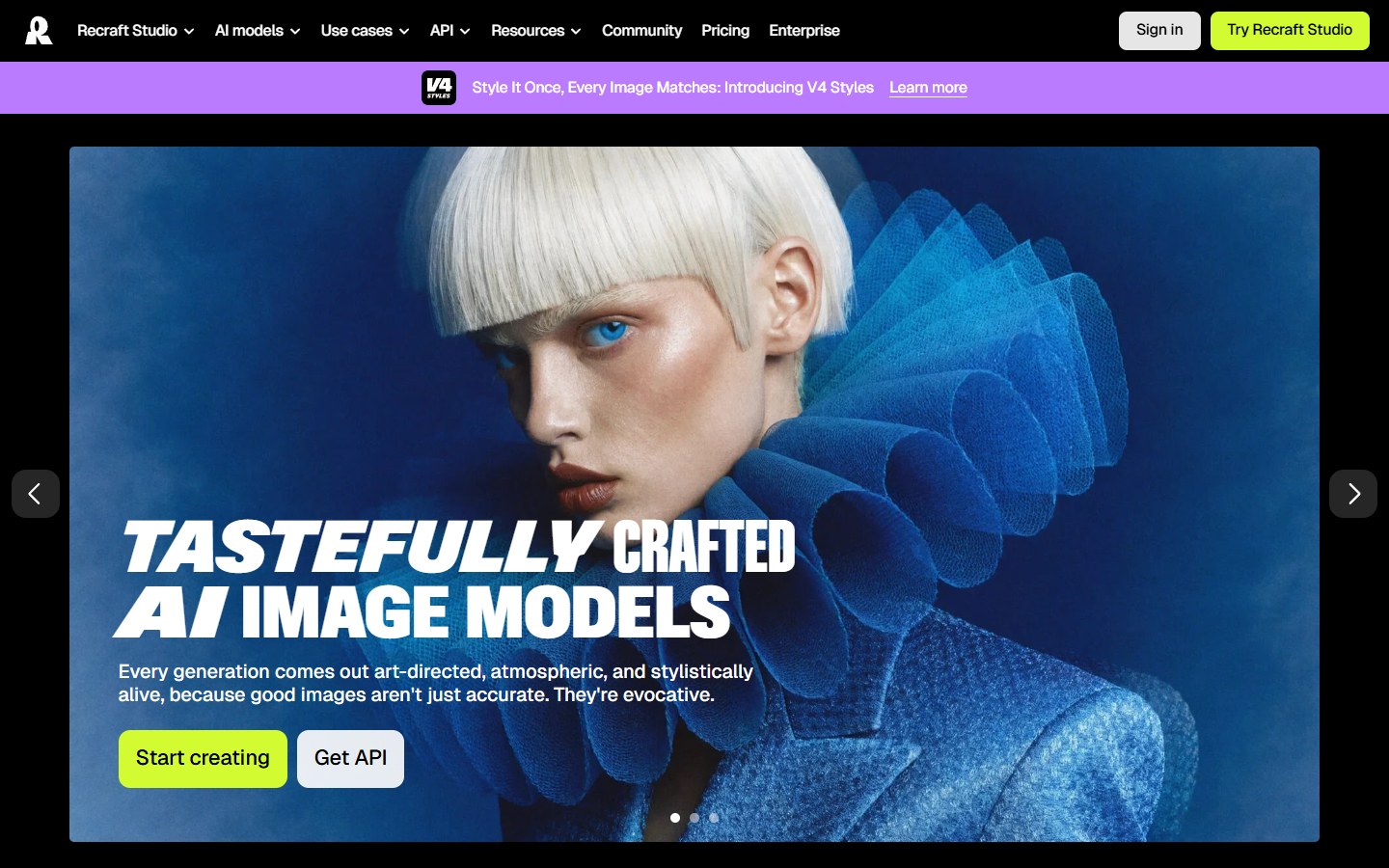Screen dimensions: 1389x868
Task: Expand the Use cases dropdown
Action: [x=366, y=31]
